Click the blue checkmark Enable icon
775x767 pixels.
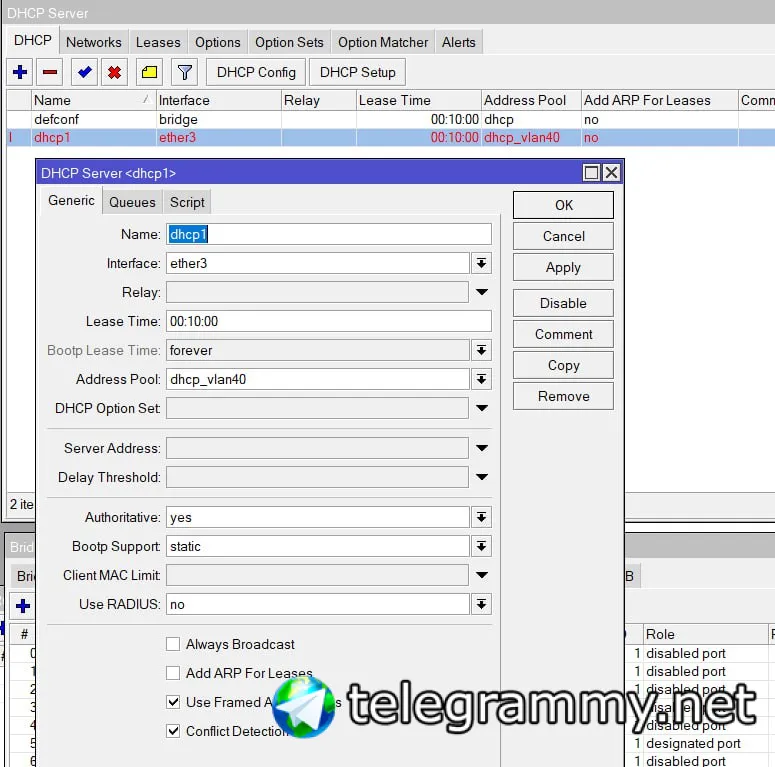[x=85, y=72]
